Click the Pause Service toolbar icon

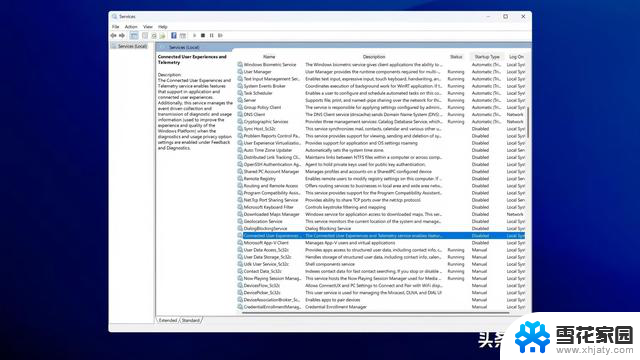(x=211, y=36)
